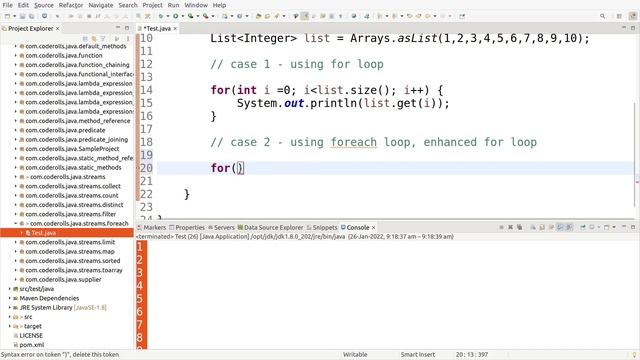Click the Save All toolbar icon
This screenshot has height=360, width=640.
coord(31,16)
